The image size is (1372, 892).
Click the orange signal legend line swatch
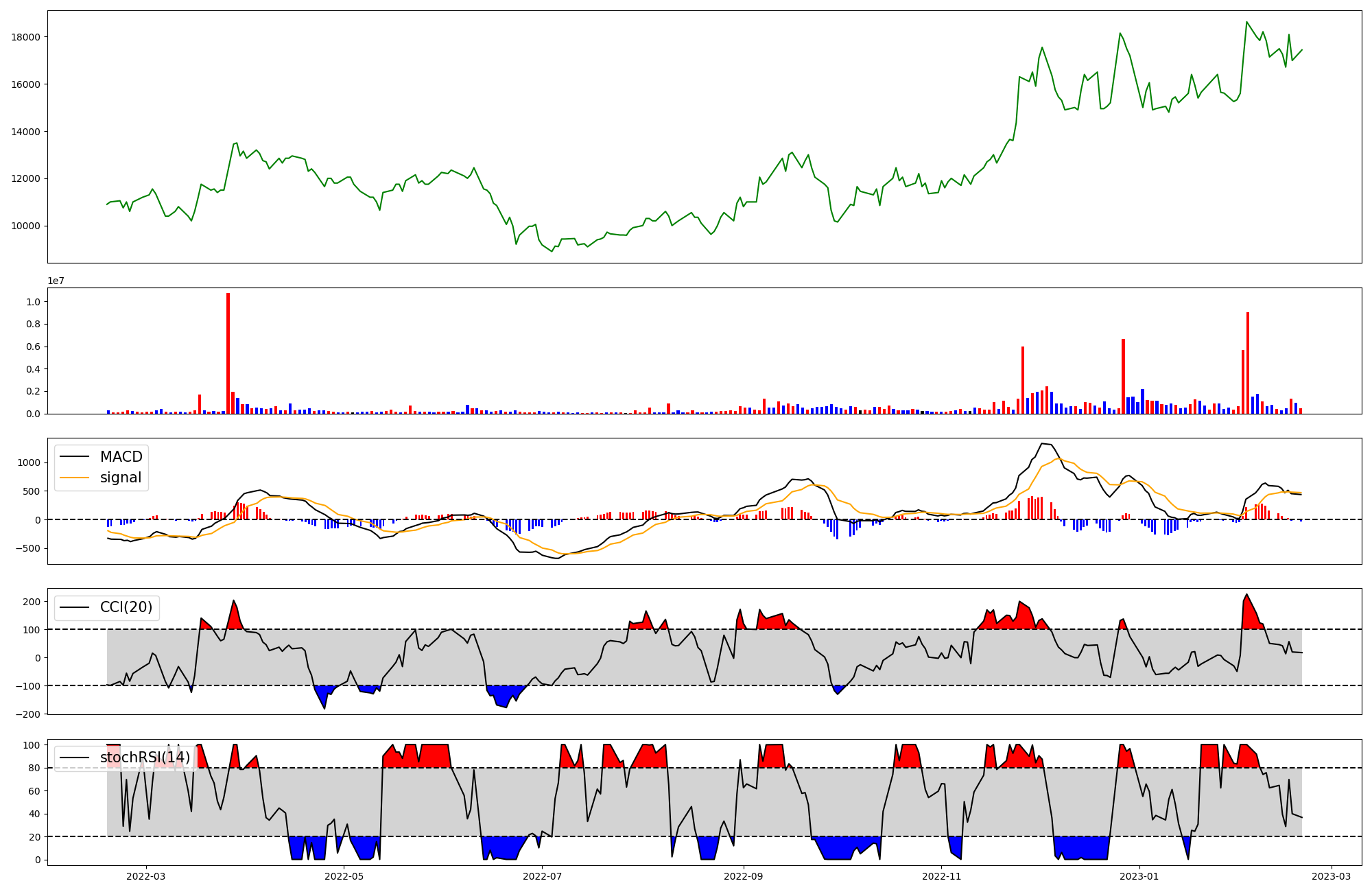click(x=75, y=478)
